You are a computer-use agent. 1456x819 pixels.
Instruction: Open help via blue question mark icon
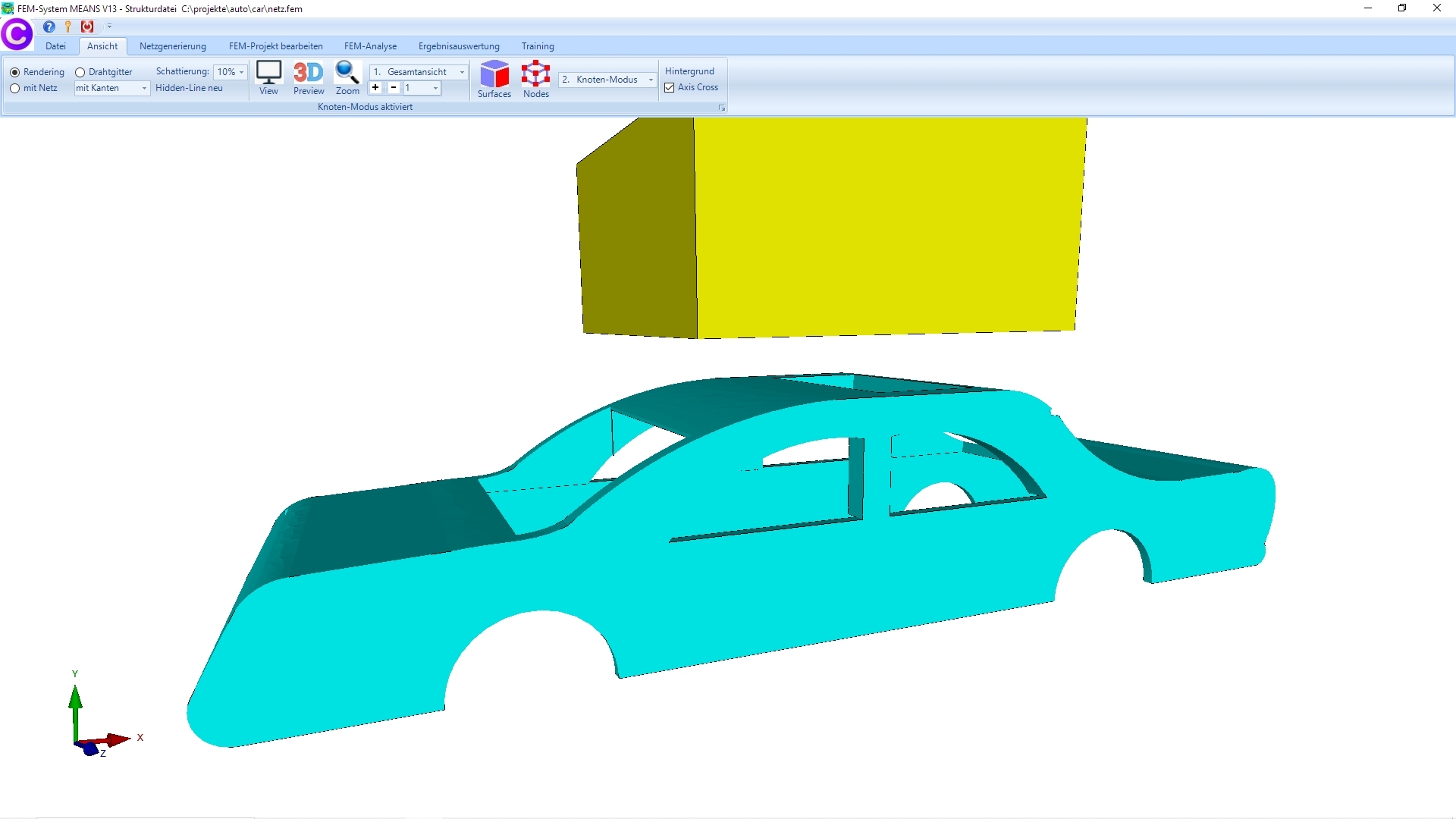tap(49, 27)
